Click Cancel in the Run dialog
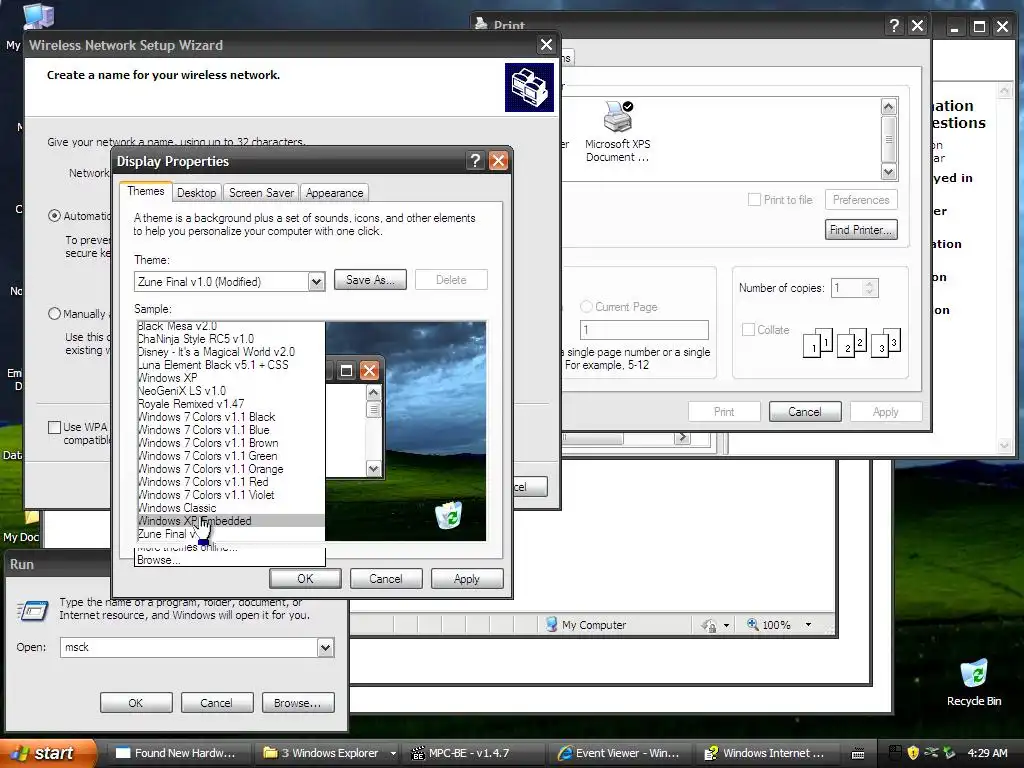The height and width of the screenshot is (768, 1024). [216, 703]
